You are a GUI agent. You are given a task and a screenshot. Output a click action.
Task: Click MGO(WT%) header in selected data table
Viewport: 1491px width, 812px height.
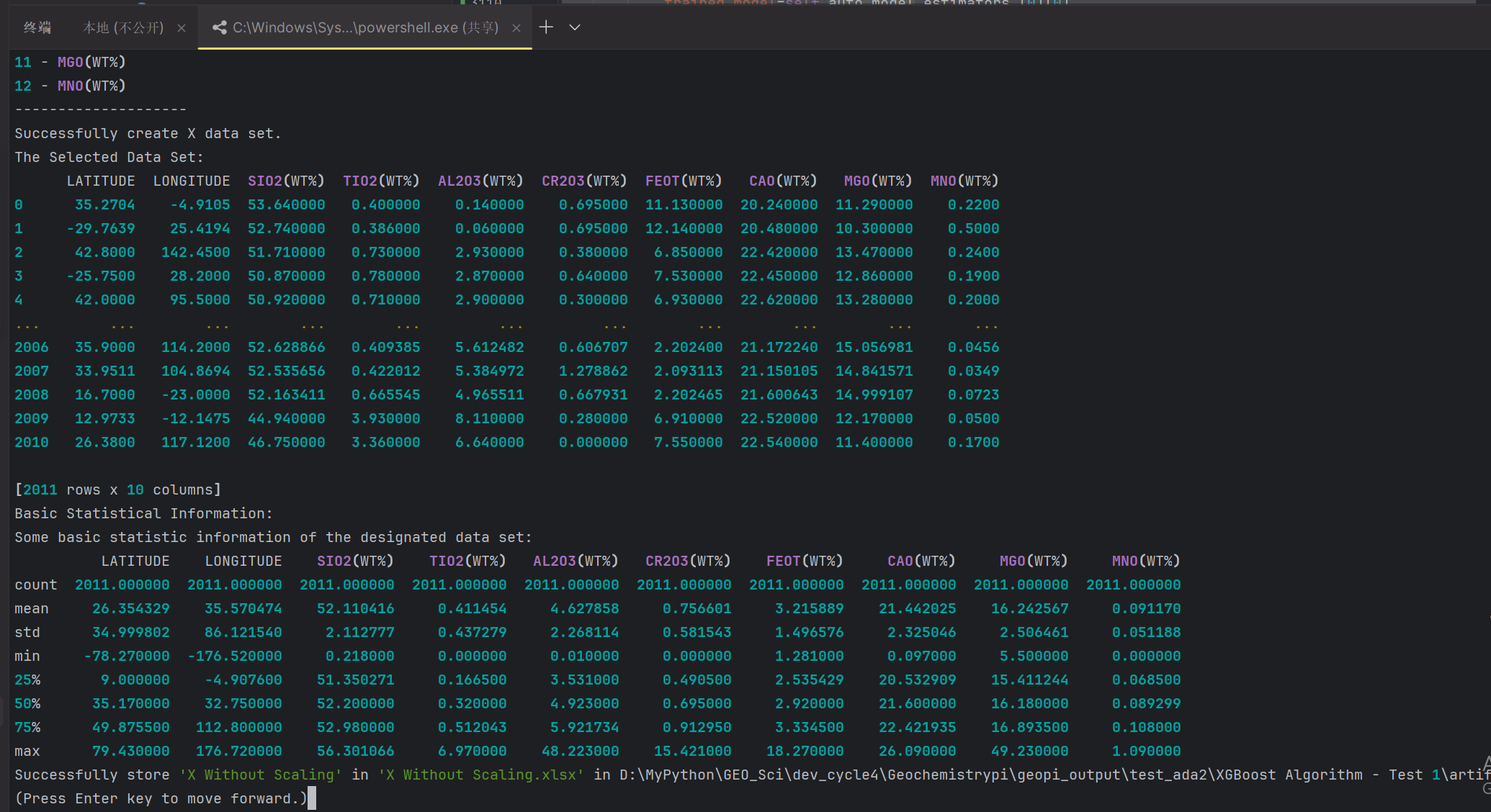pyautogui.click(x=878, y=181)
